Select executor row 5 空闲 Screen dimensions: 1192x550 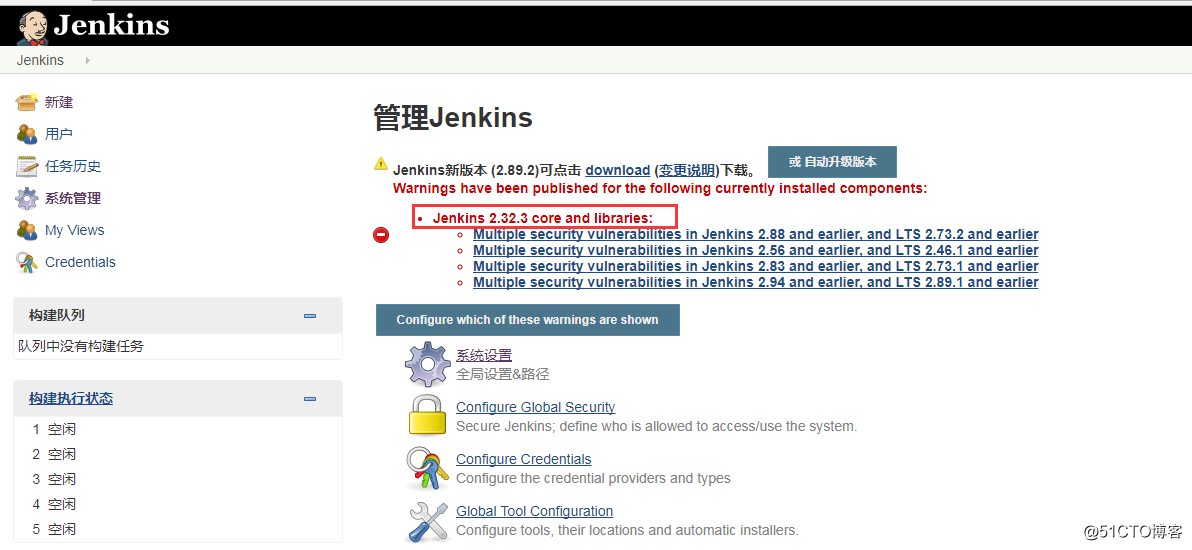pos(178,529)
